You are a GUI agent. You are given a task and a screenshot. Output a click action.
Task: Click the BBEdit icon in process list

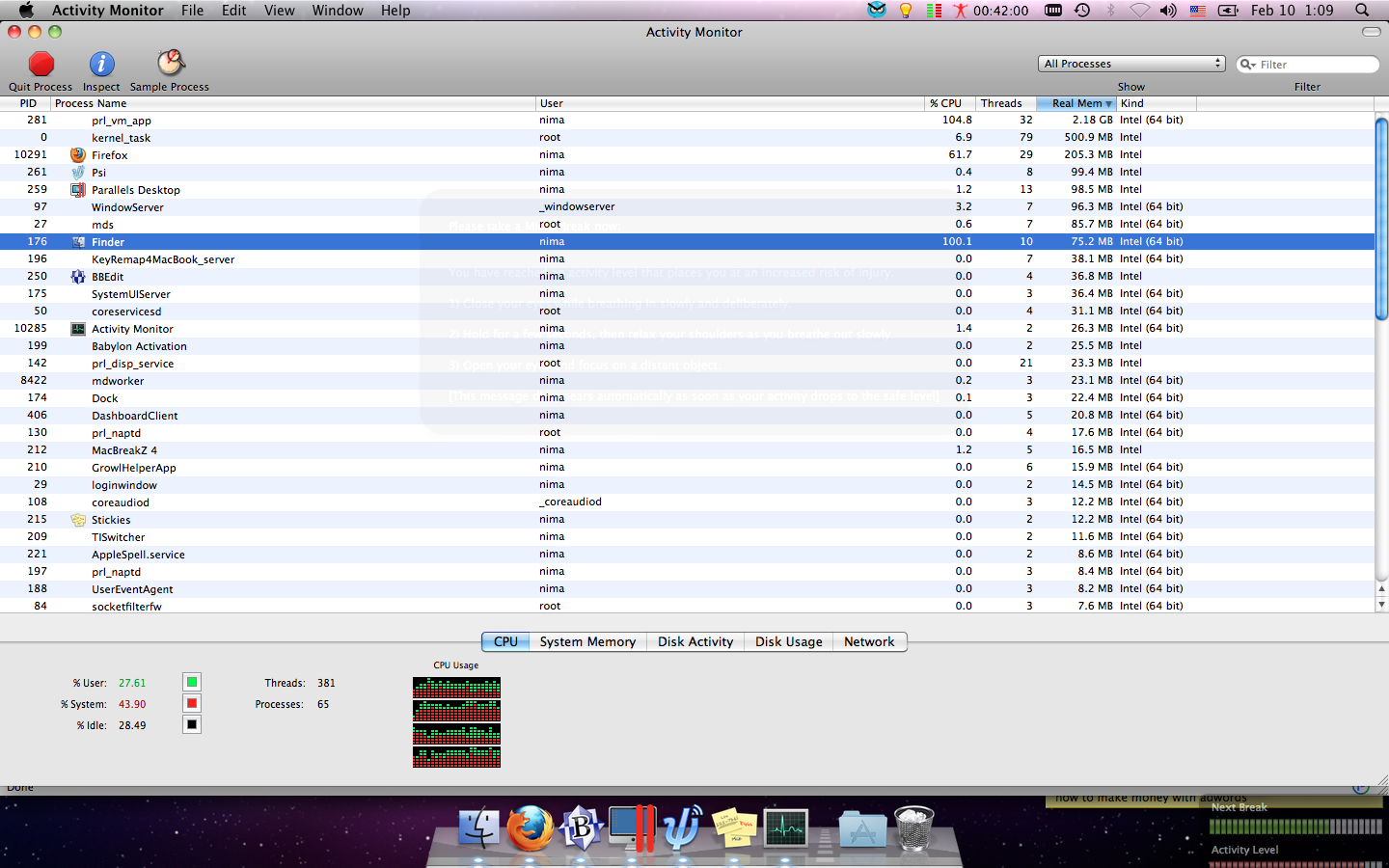click(x=78, y=277)
